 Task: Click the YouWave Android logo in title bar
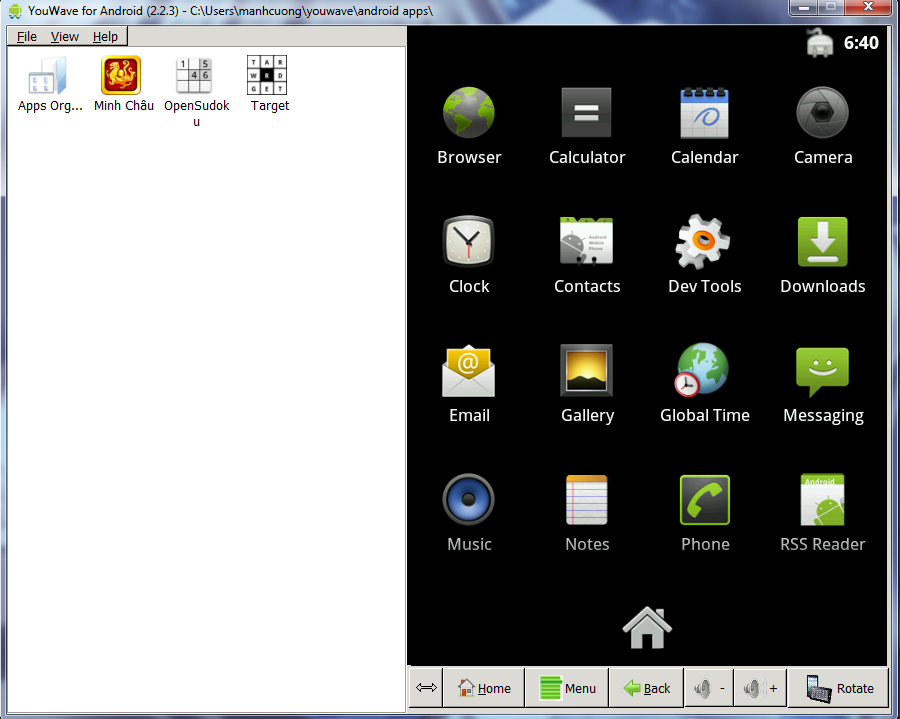pyautogui.click(x=15, y=10)
